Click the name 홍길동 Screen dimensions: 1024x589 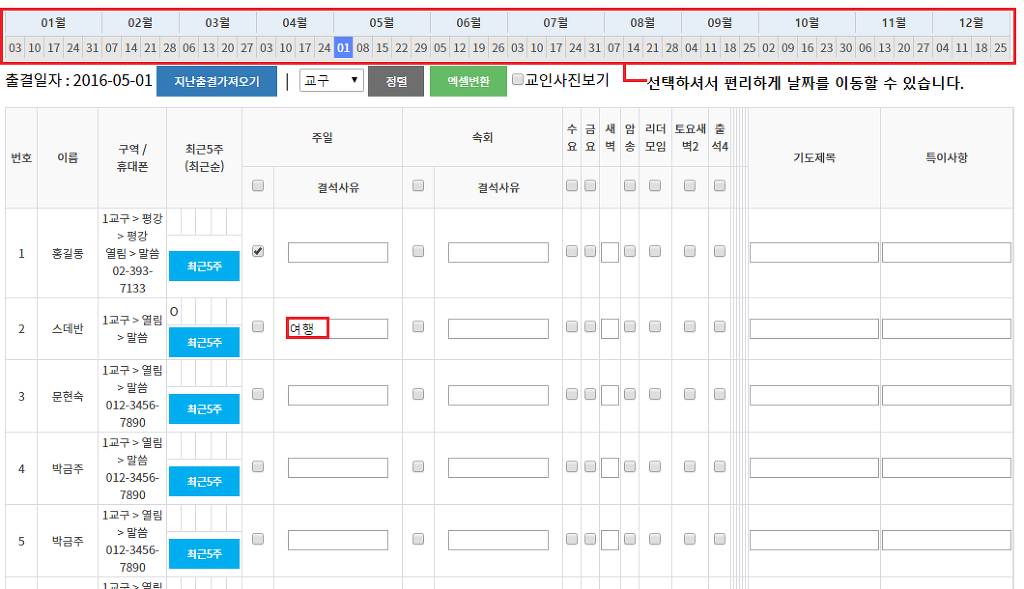(x=68, y=253)
